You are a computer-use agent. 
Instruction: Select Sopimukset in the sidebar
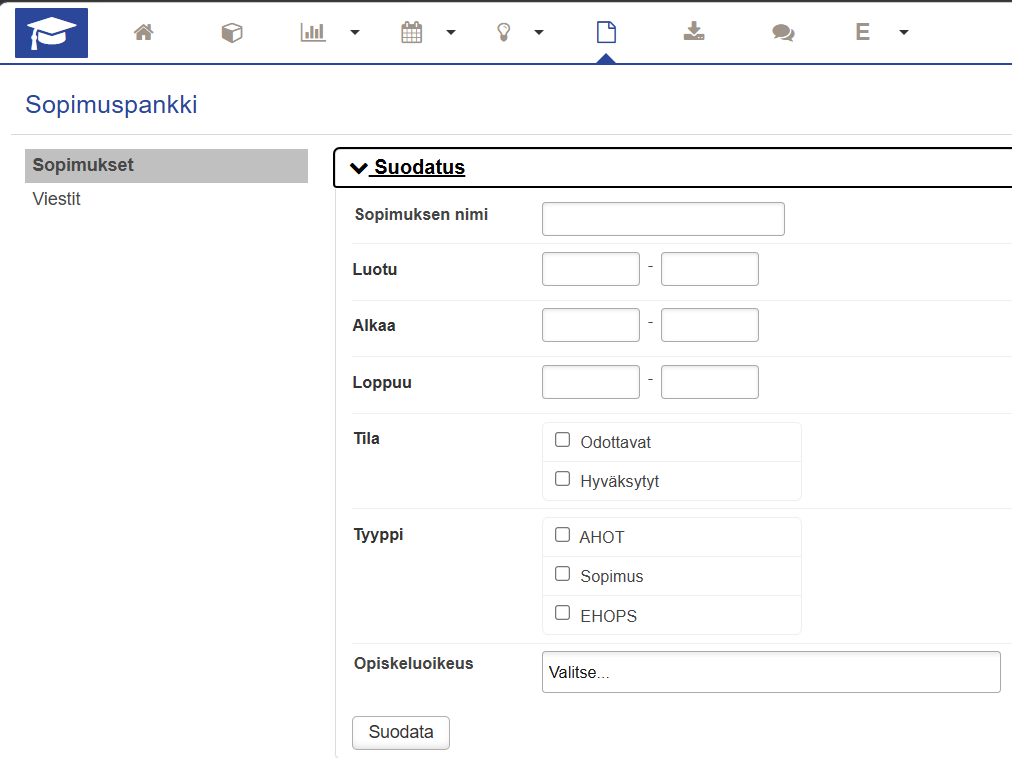click(x=167, y=166)
